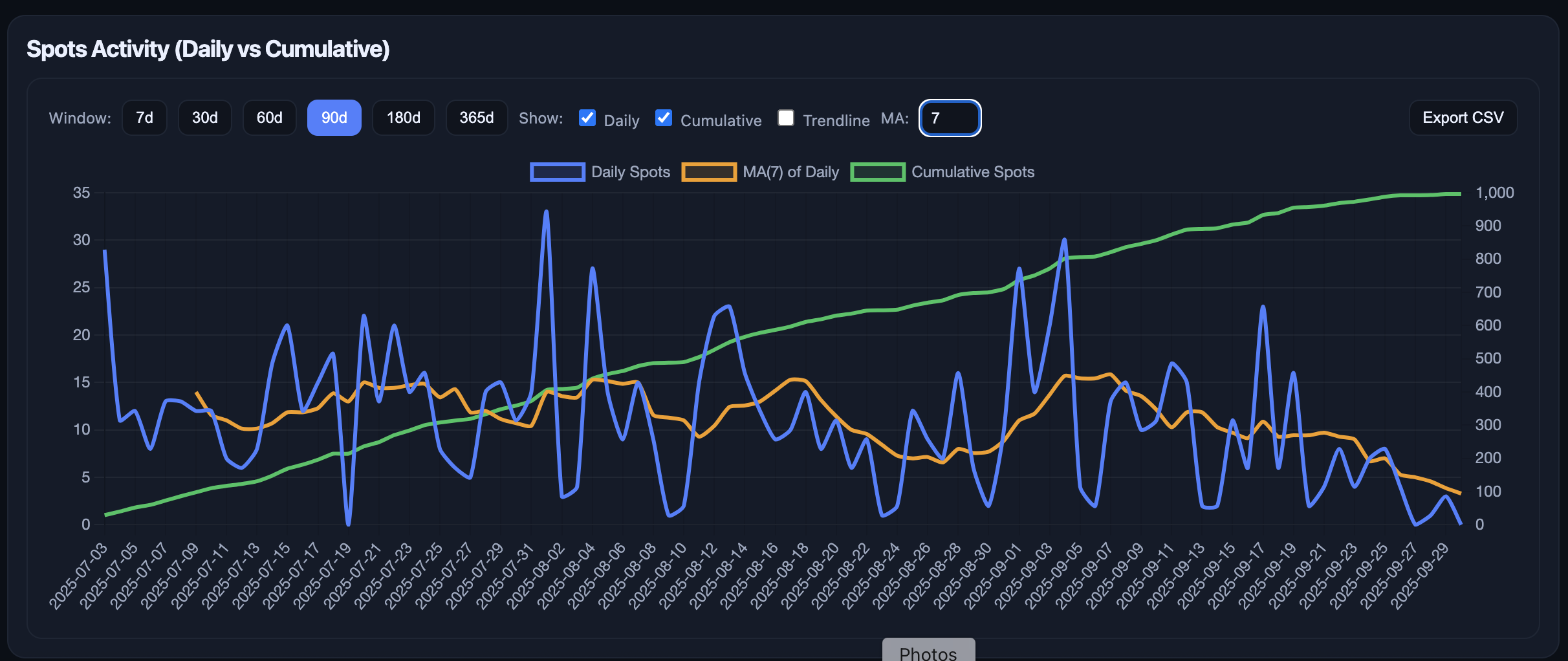Click the 2025-09-04 spike on the chart
The height and width of the screenshot is (661, 1568).
1065,241
